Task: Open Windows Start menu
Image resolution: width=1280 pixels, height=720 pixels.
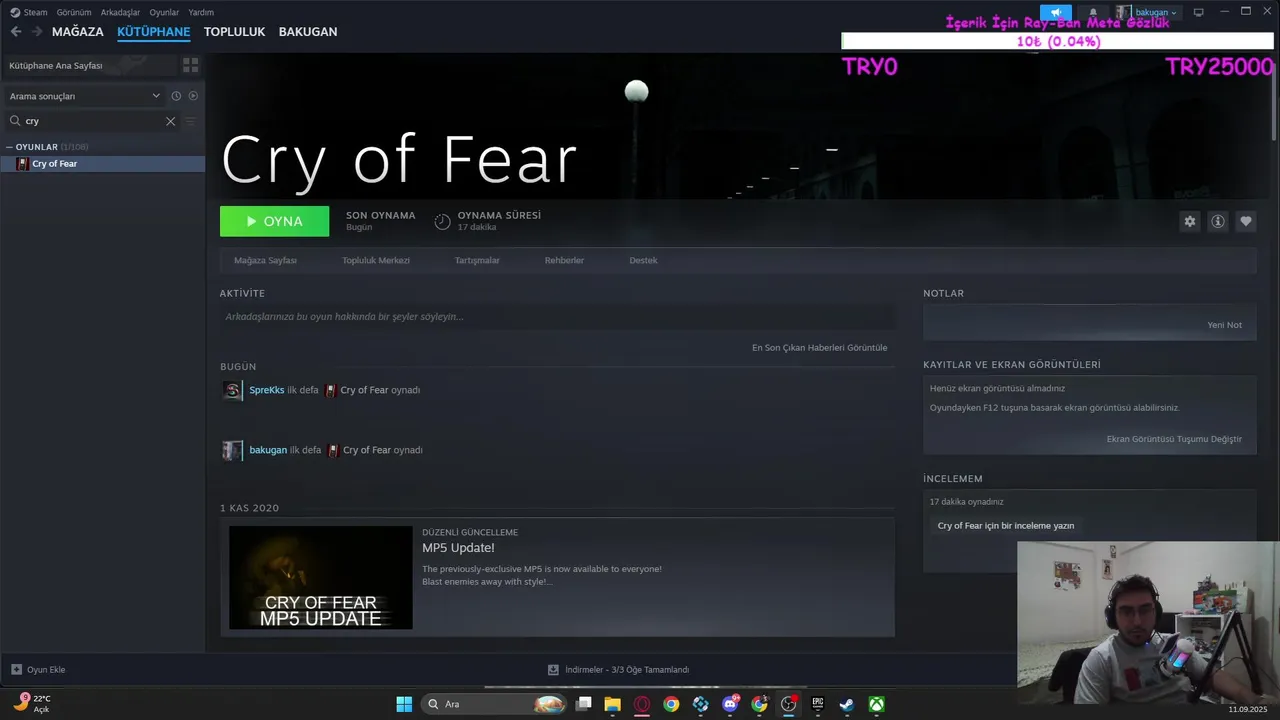Action: coord(404,704)
